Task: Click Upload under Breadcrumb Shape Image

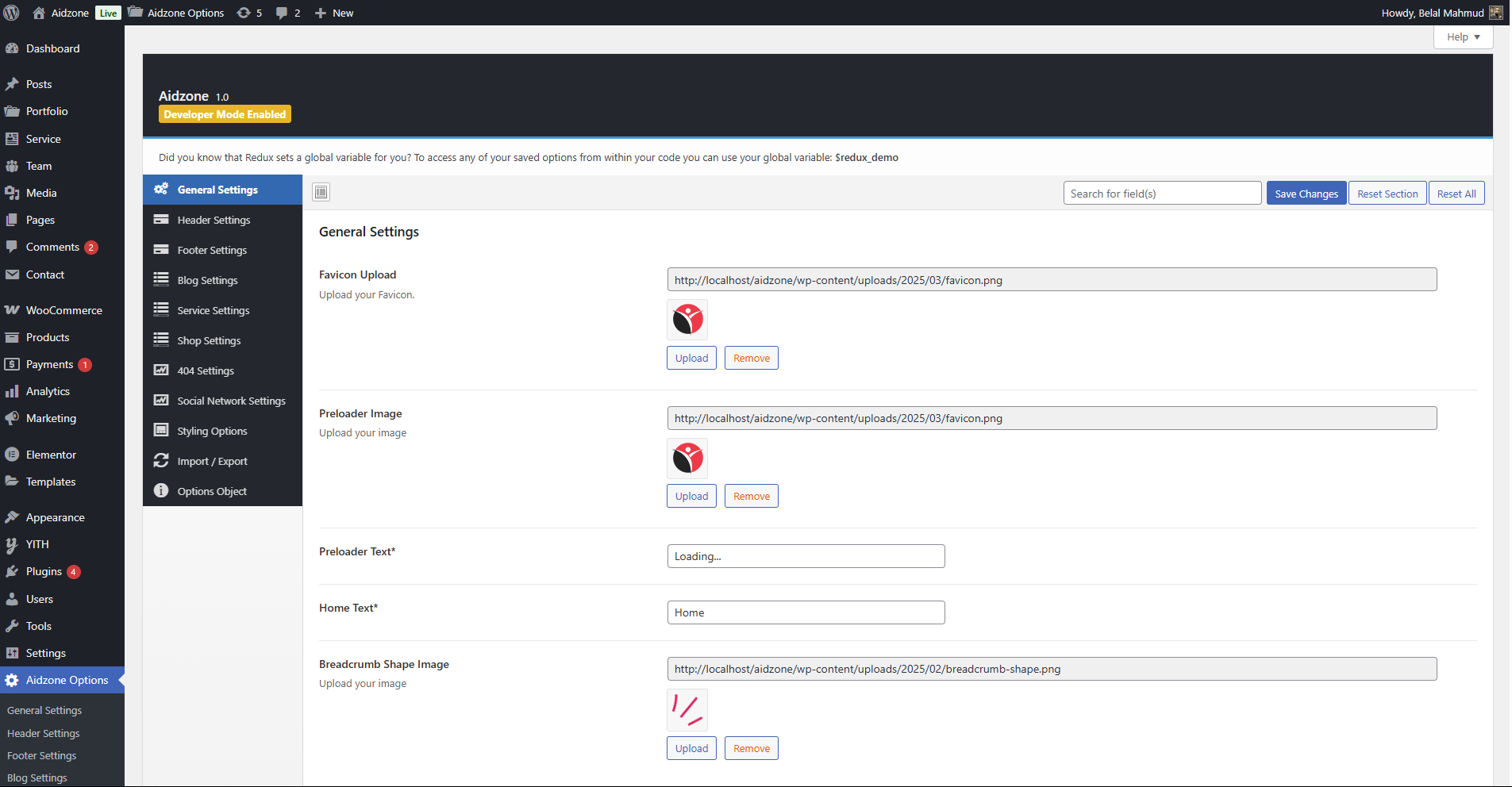Action: coord(691,748)
